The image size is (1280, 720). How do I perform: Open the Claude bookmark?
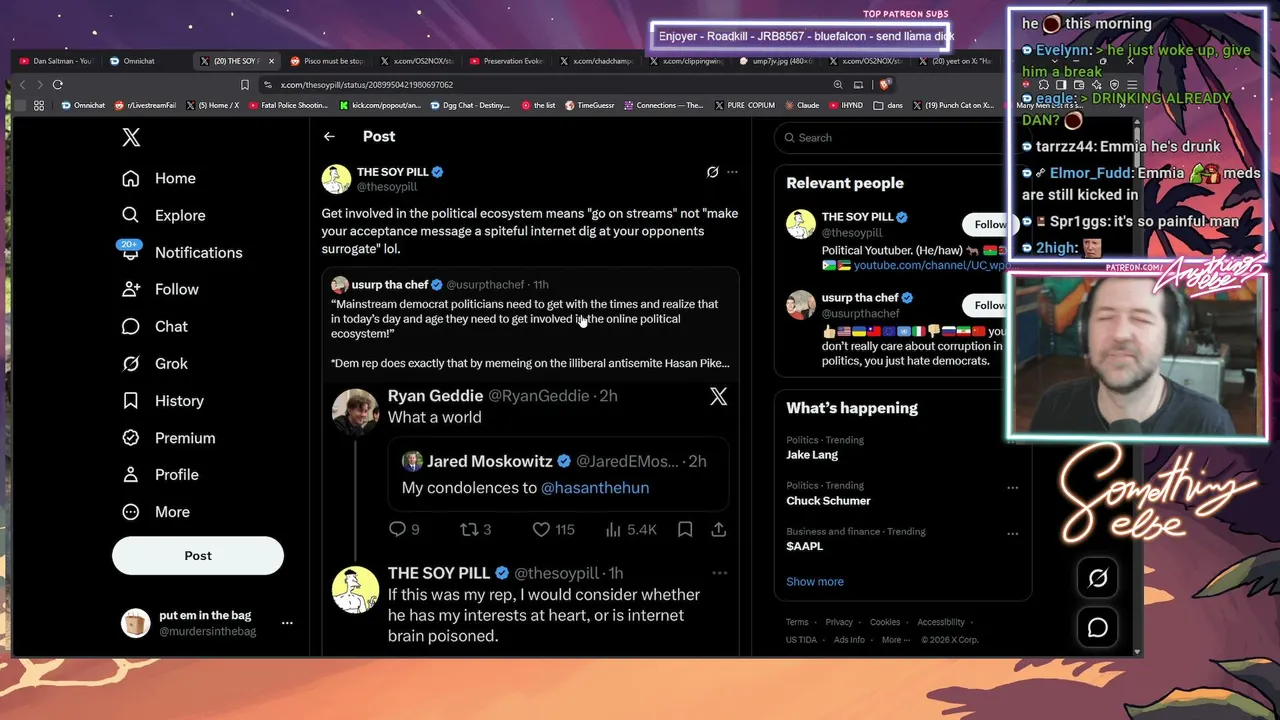(x=802, y=105)
